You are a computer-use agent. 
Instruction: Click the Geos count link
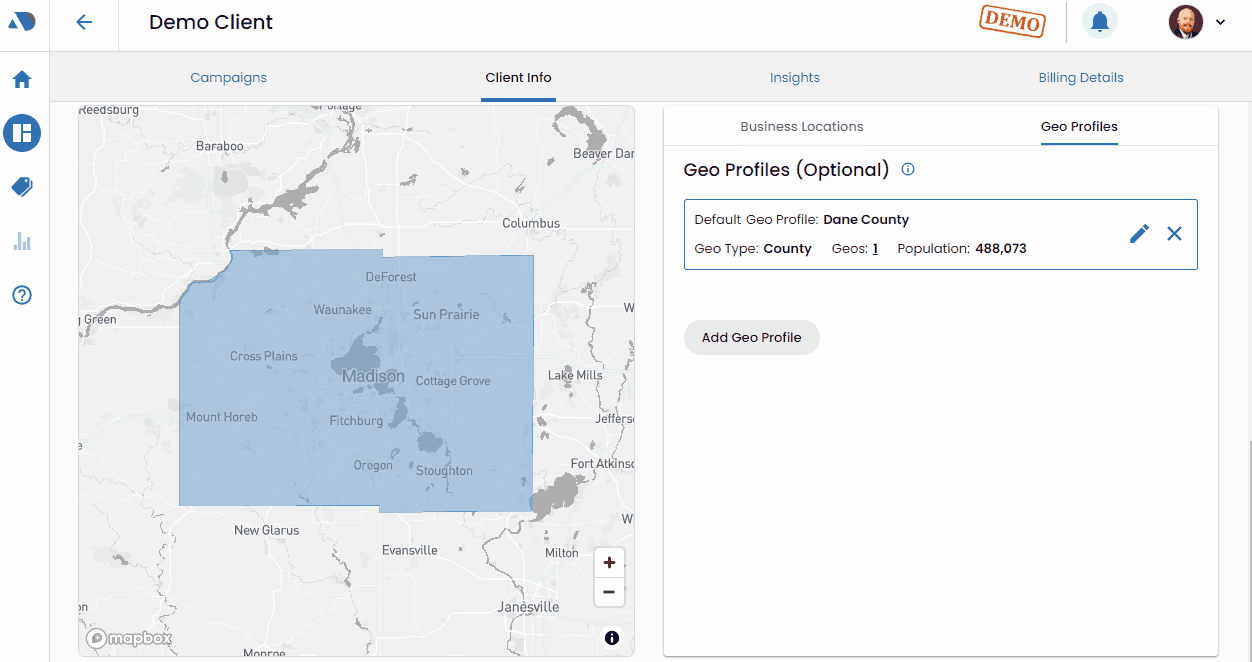coord(875,248)
